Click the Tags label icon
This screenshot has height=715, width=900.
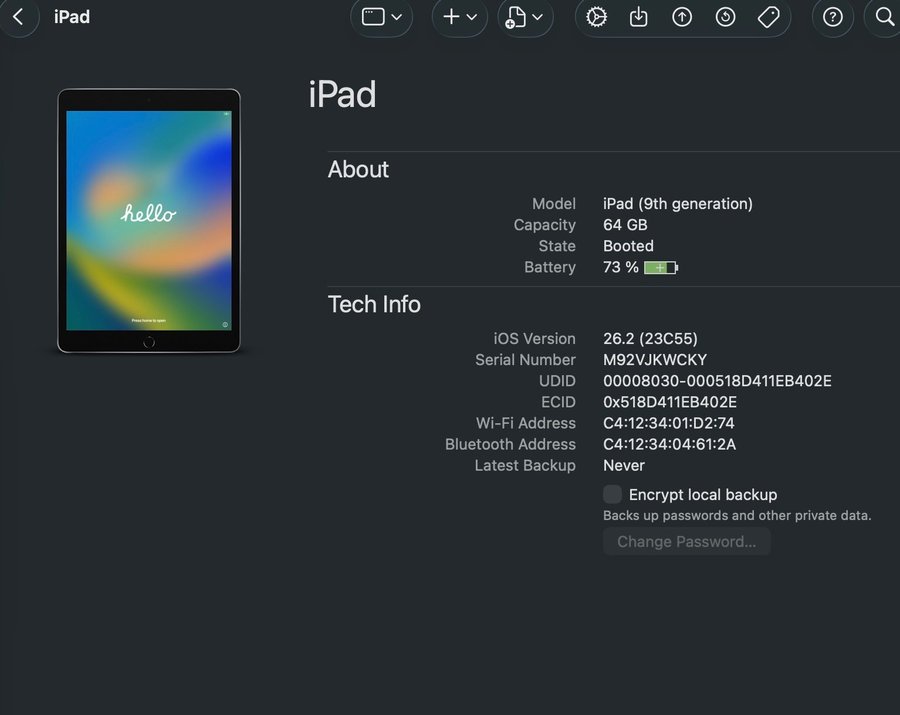768,17
